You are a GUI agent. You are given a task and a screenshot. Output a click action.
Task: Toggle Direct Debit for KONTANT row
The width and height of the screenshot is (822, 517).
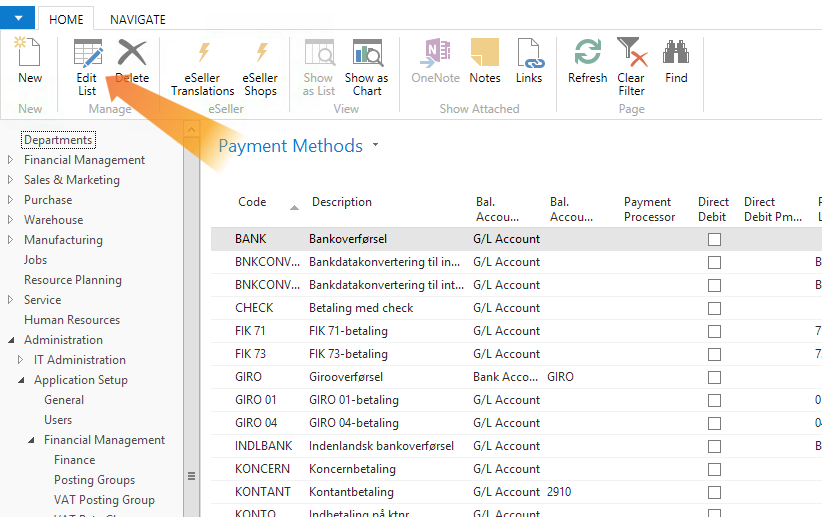[714, 492]
